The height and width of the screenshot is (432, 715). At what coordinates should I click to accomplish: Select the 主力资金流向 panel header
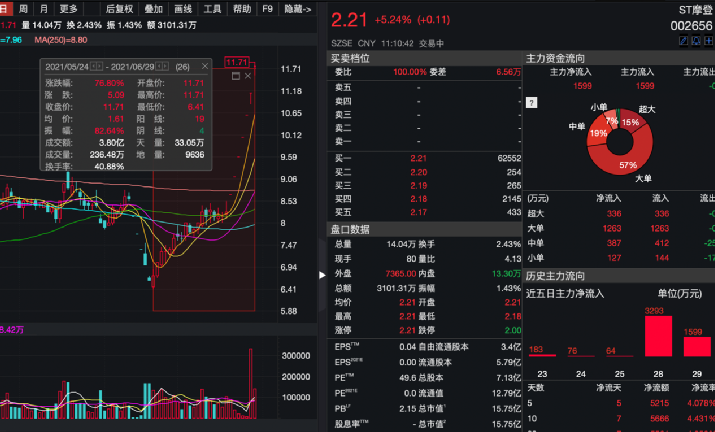(619, 58)
